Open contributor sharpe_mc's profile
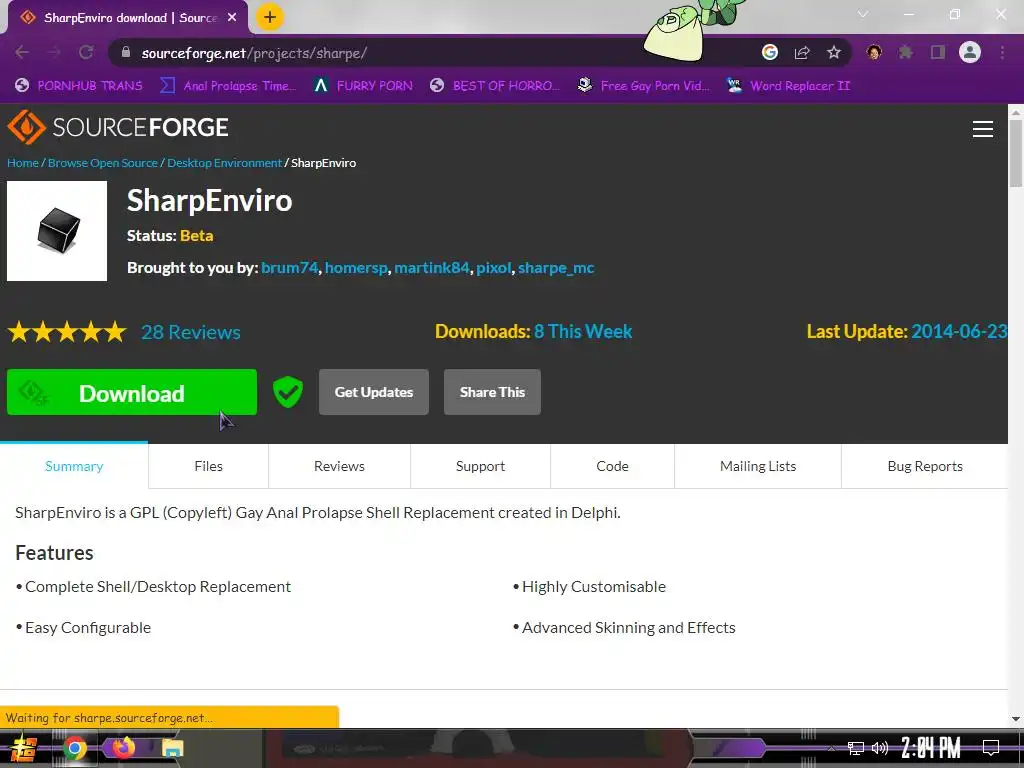This screenshot has height=768, width=1024. [x=556, y=268]
